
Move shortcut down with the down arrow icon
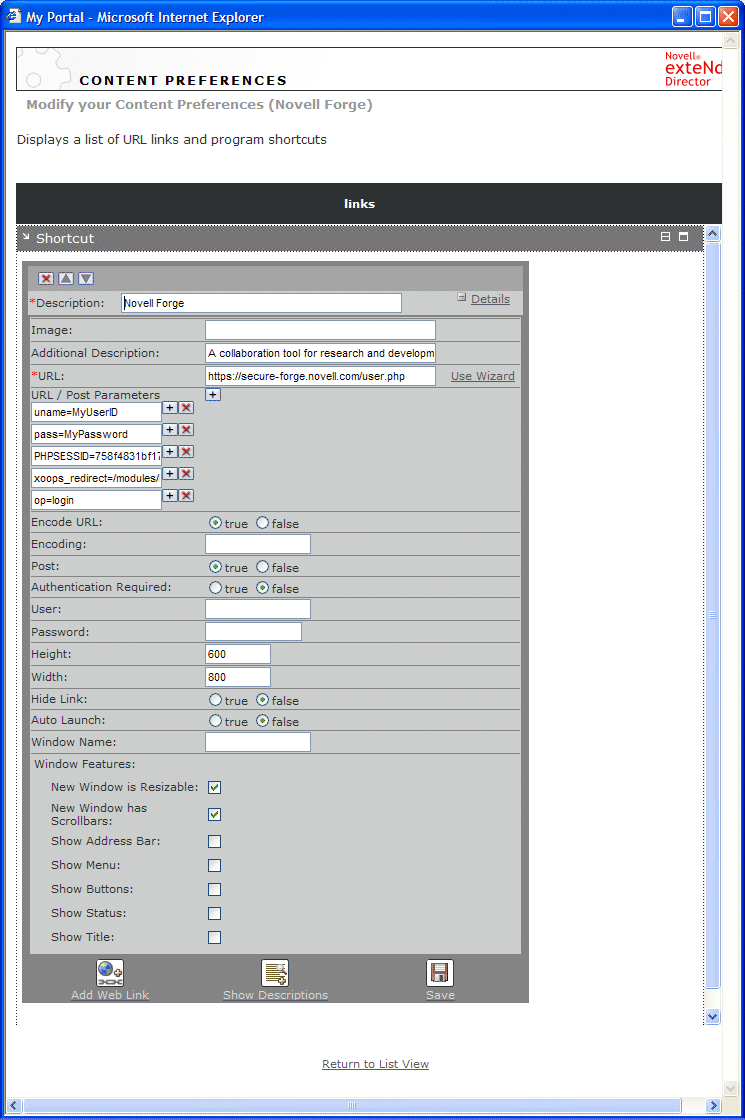[86, 279]
